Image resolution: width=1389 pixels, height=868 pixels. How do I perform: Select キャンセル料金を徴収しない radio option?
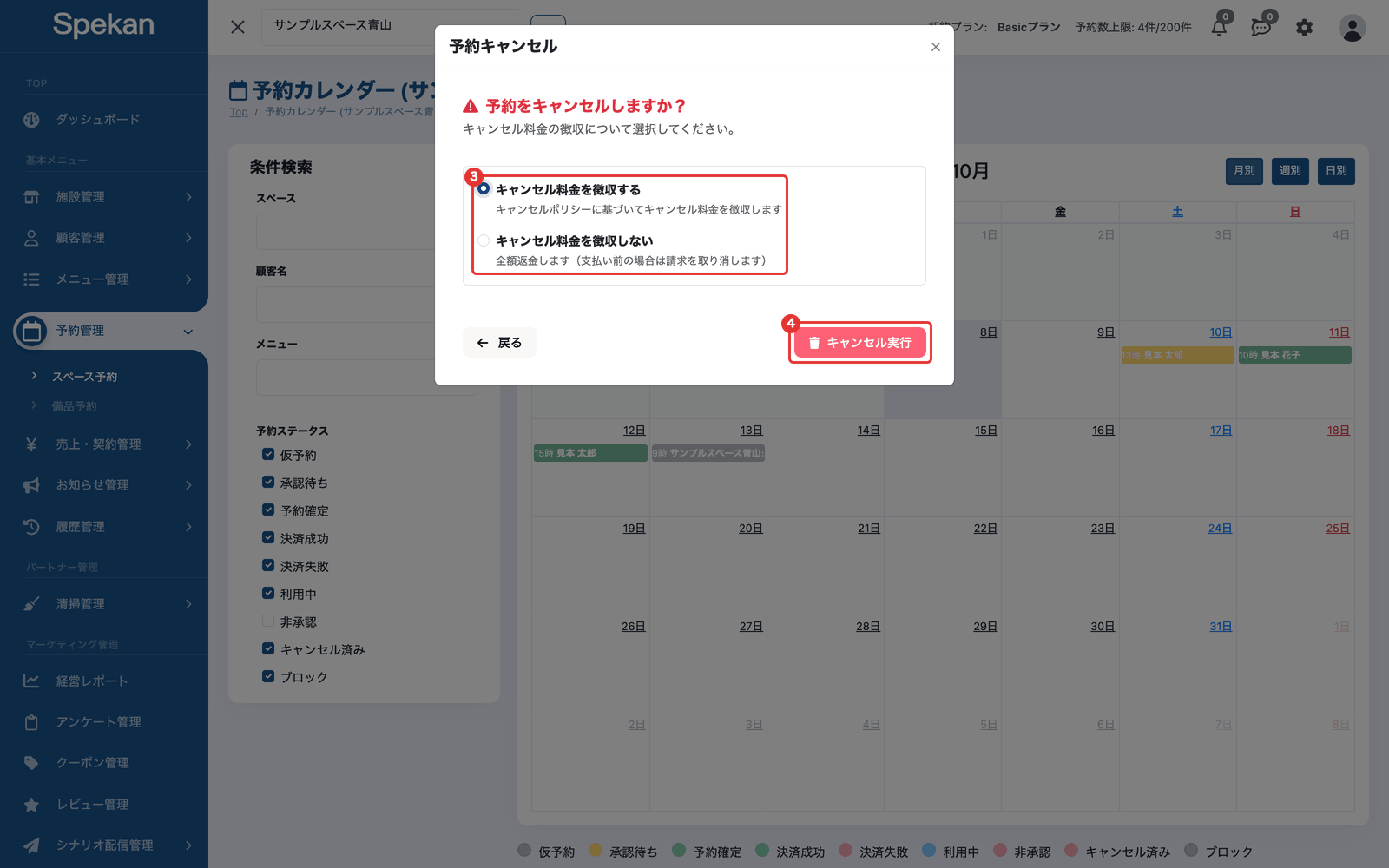click(484, 240)
